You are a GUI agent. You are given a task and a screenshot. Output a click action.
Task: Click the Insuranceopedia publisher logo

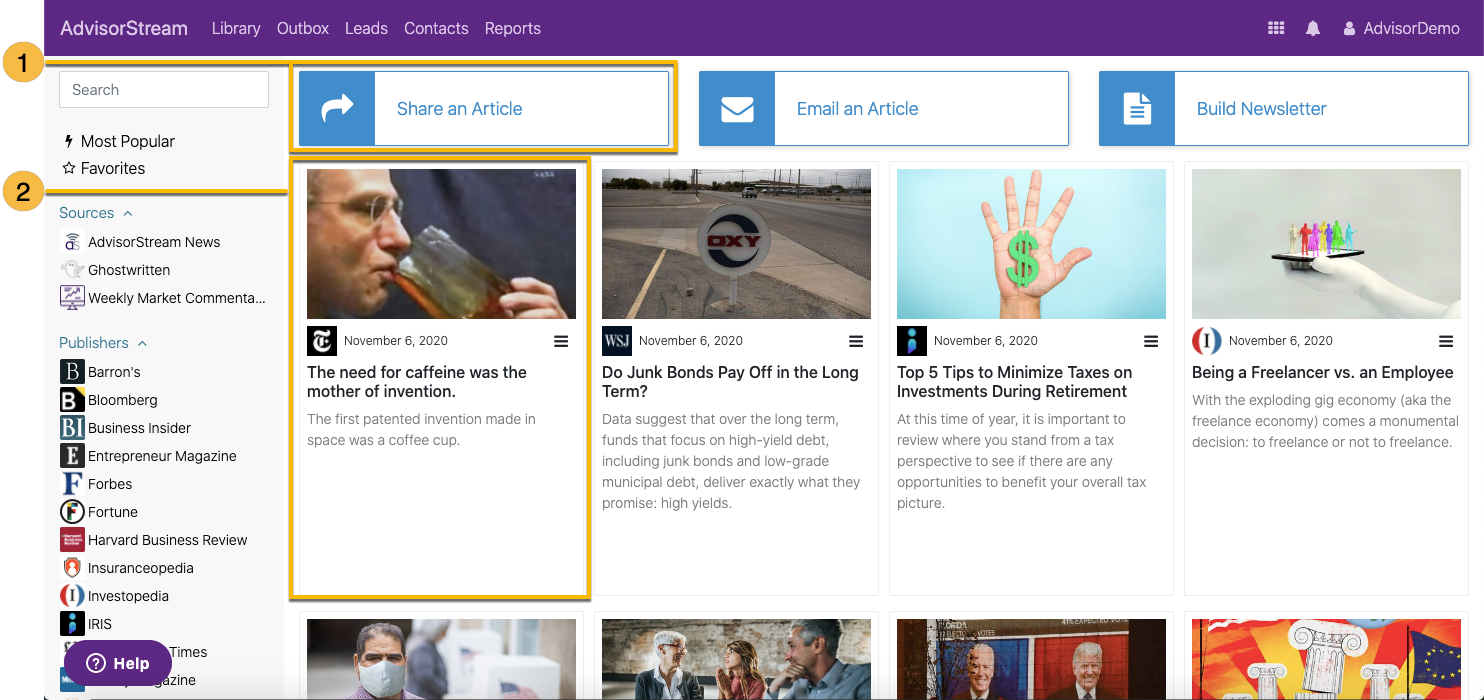72,568
